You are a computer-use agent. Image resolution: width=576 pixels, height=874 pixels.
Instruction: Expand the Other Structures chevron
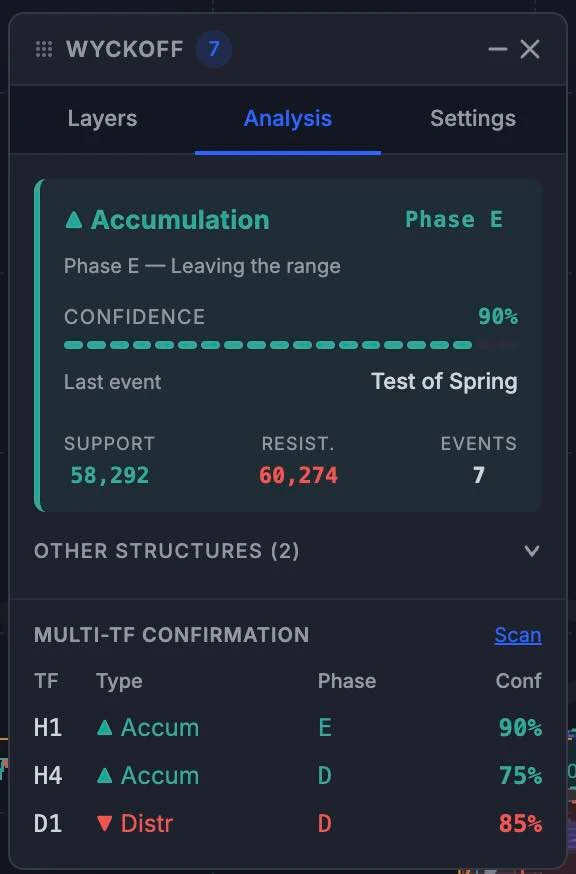pyautogui.click(x=532, y=551)
